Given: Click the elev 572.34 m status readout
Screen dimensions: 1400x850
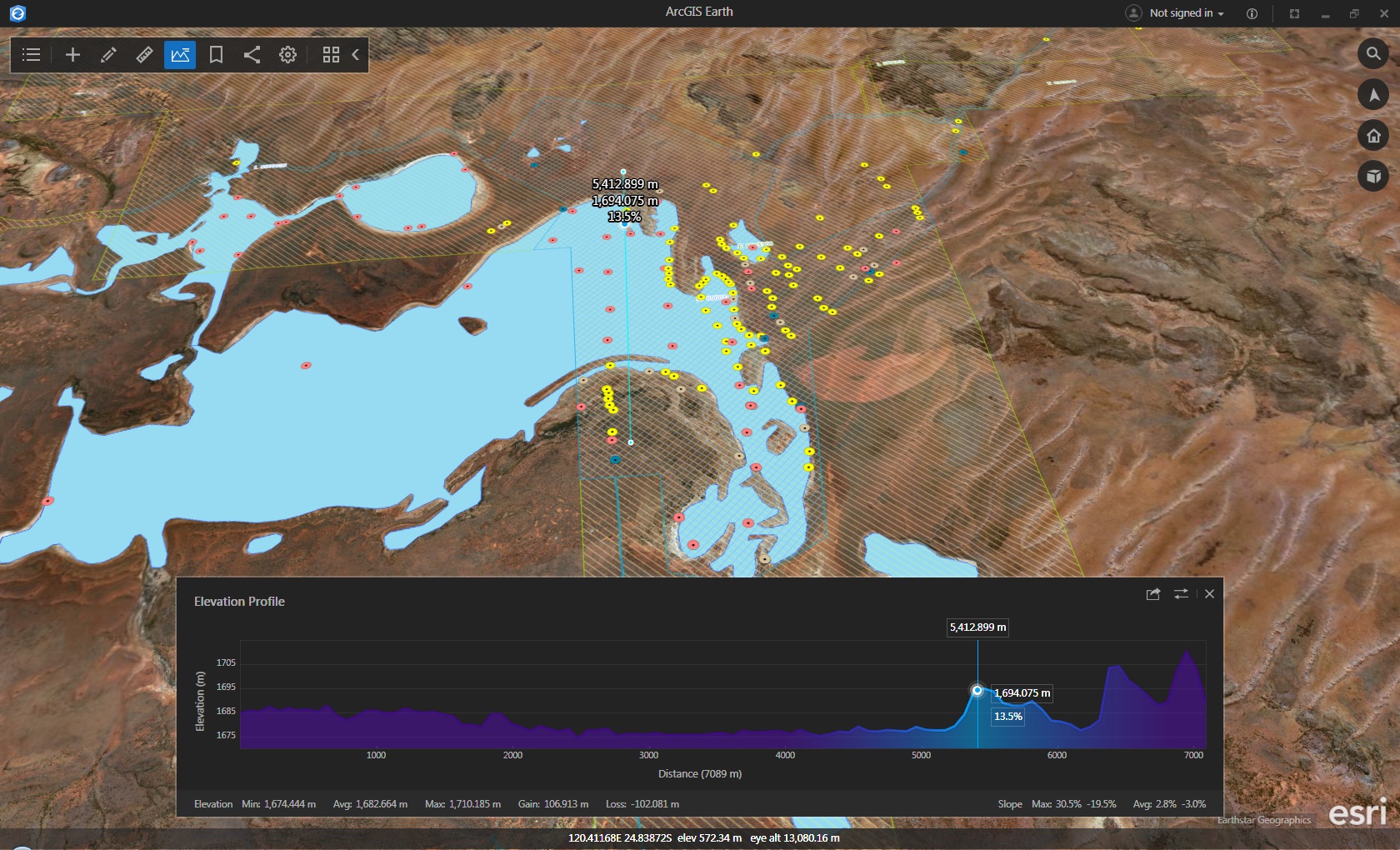Looking at the screenshot, I should [709, 838].
